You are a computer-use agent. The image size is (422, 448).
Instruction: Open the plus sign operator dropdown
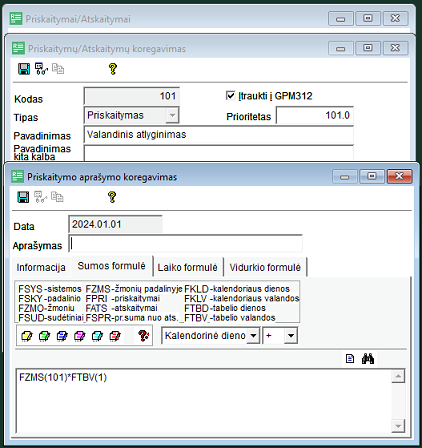pyautogui.click(x=291, y=335)
